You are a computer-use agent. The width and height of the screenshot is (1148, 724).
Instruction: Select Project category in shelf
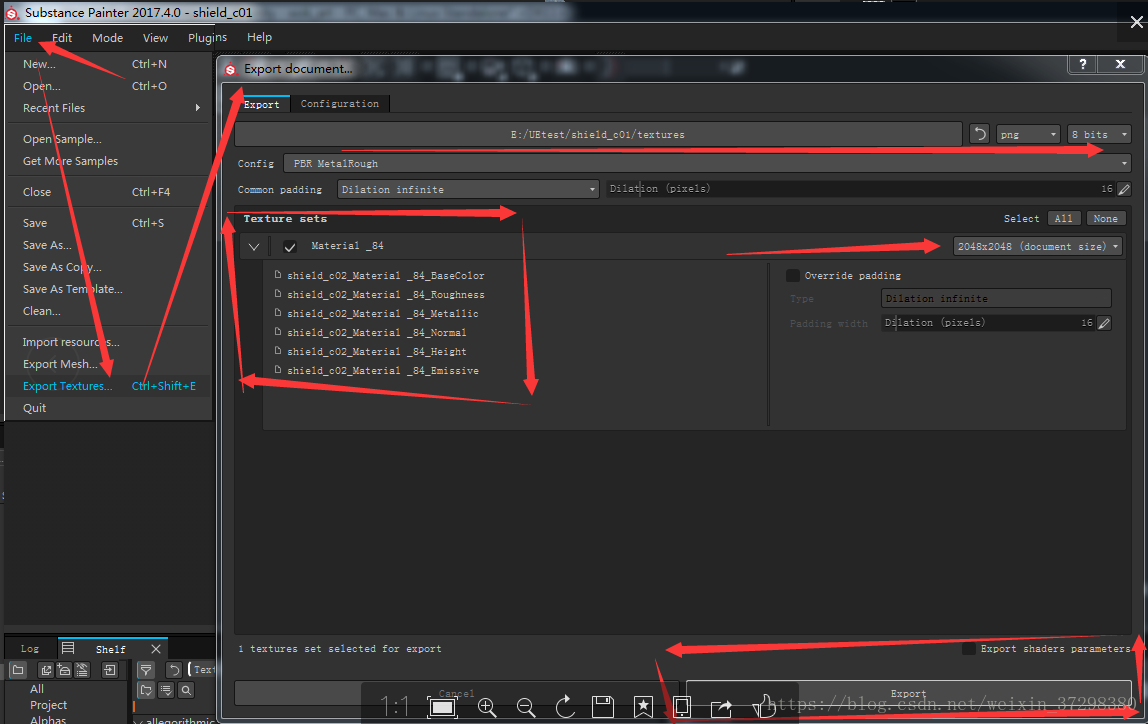tap(48, 705)
